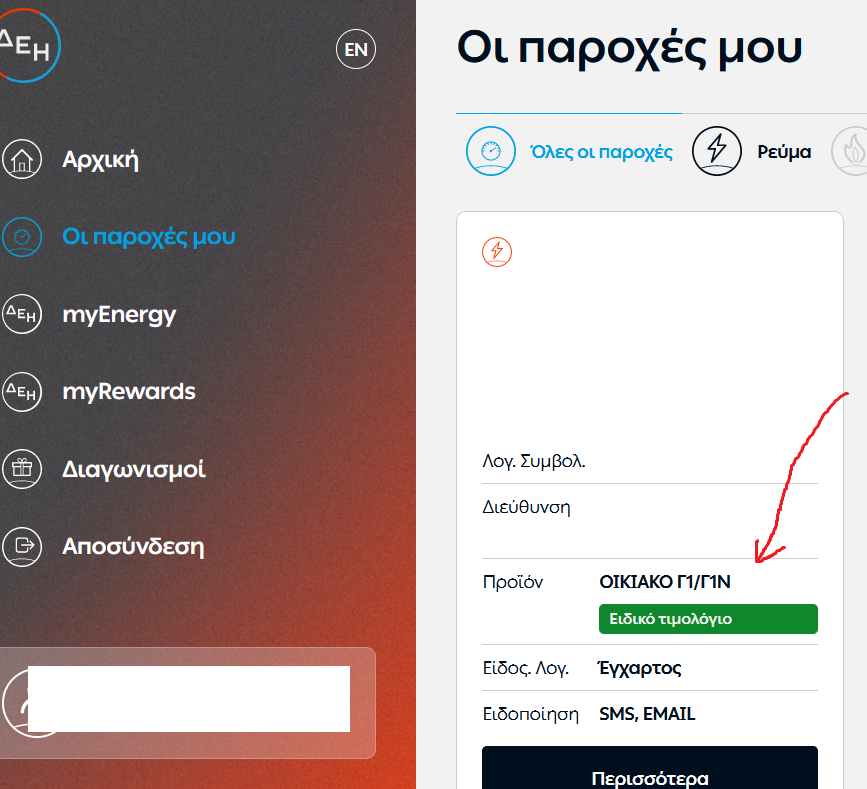
Task: Click the logout icon beside Αποσύνδεση
Action: click(22, 546)
